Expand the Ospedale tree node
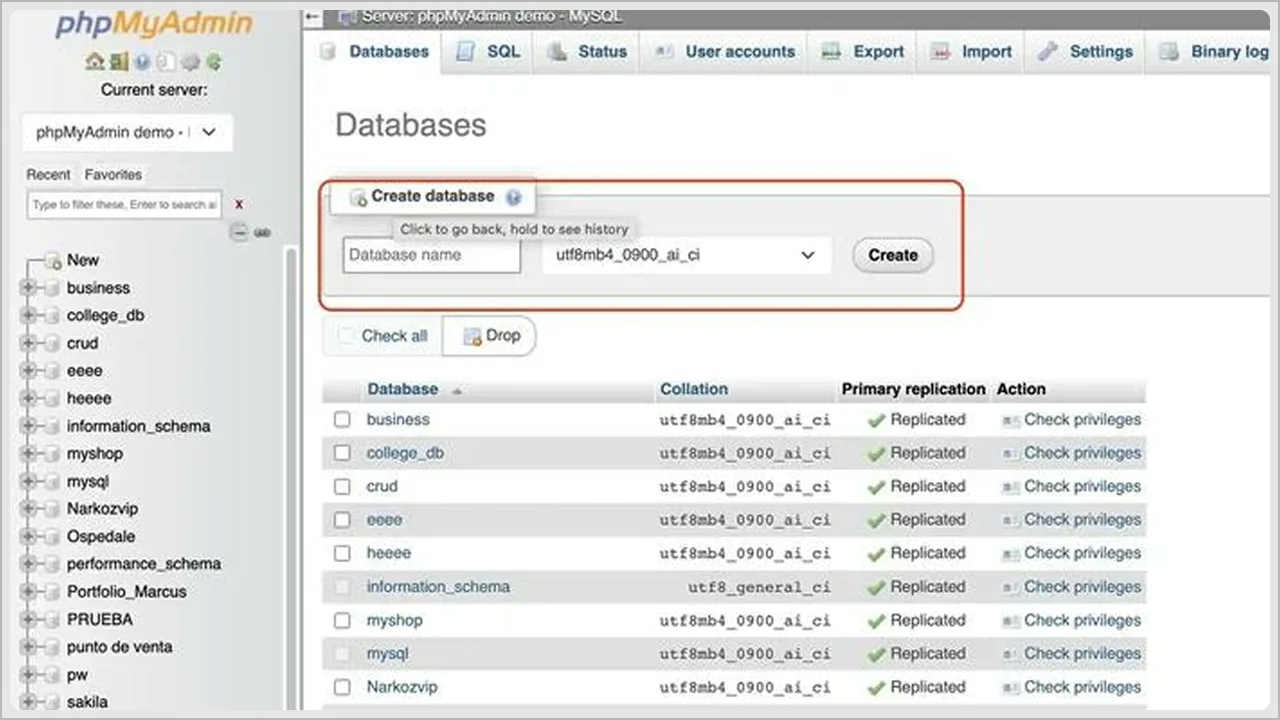This screenshot has height=720, width=1280. (x=27, y=537)
